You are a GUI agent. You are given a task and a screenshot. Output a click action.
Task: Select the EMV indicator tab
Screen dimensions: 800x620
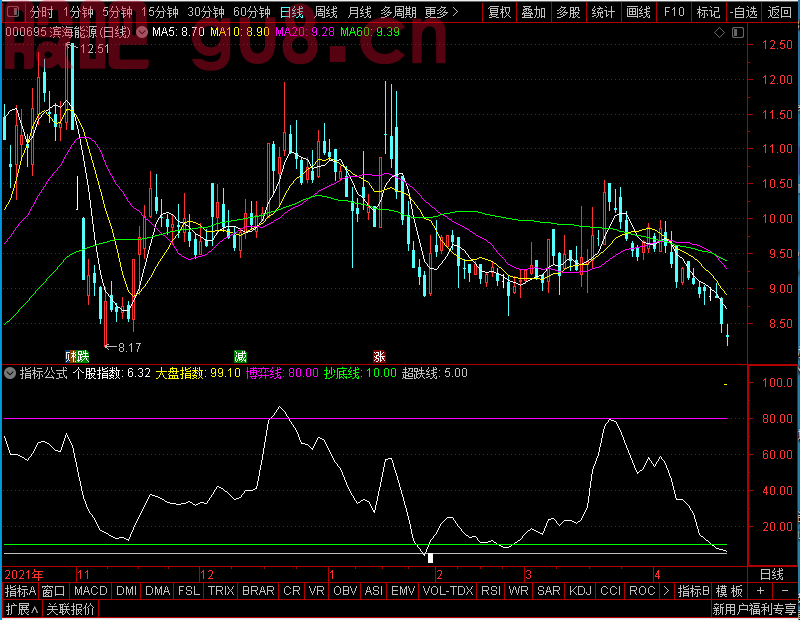coord(403,591)
